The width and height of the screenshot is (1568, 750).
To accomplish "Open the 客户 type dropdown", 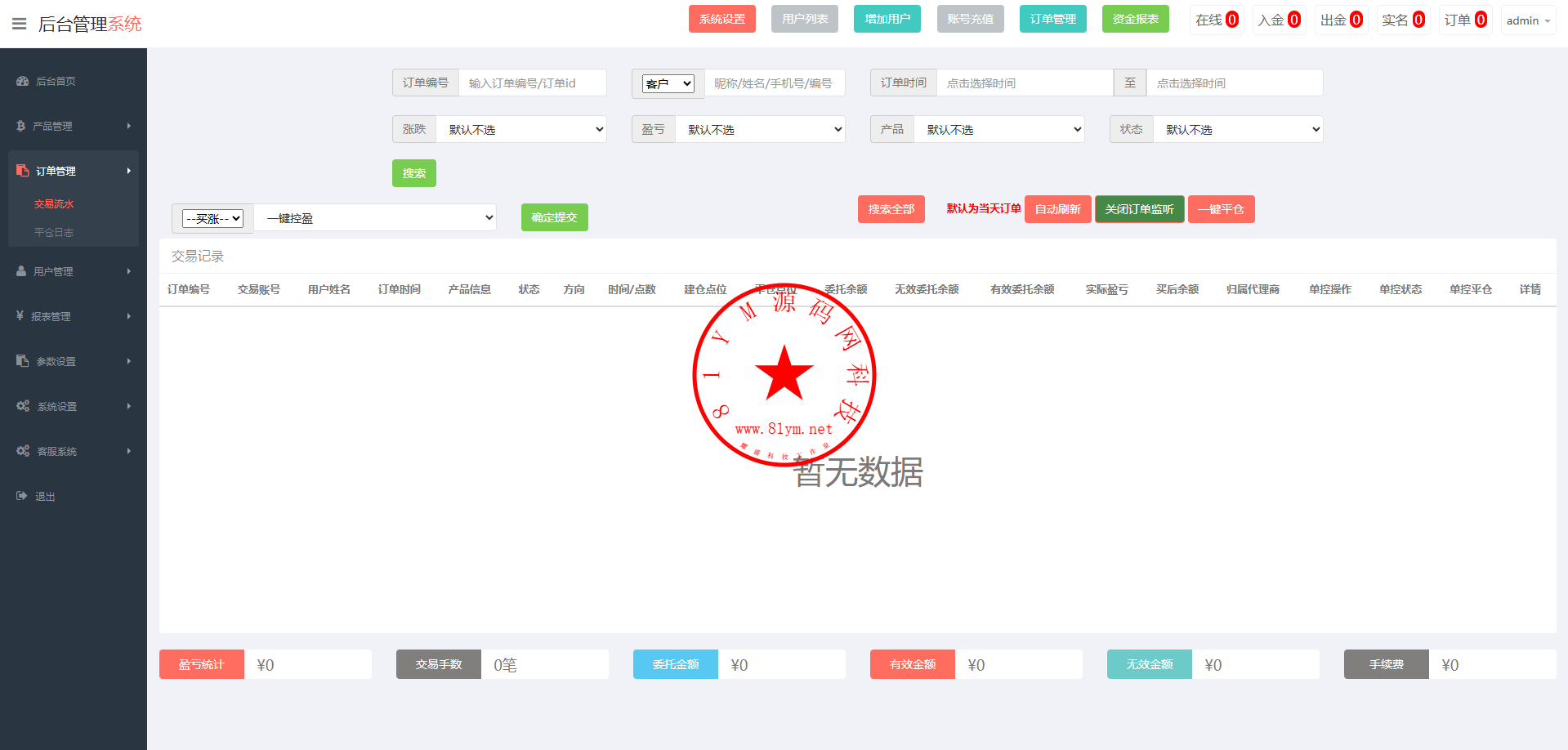I will 668,83.
